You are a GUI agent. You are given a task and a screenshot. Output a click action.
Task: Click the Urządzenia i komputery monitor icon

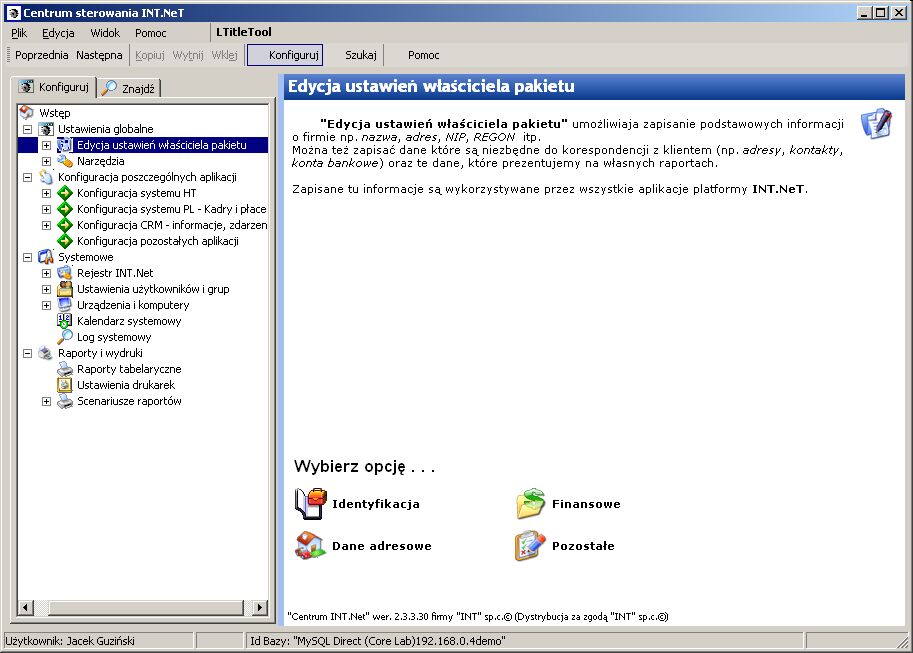(65, 305)
